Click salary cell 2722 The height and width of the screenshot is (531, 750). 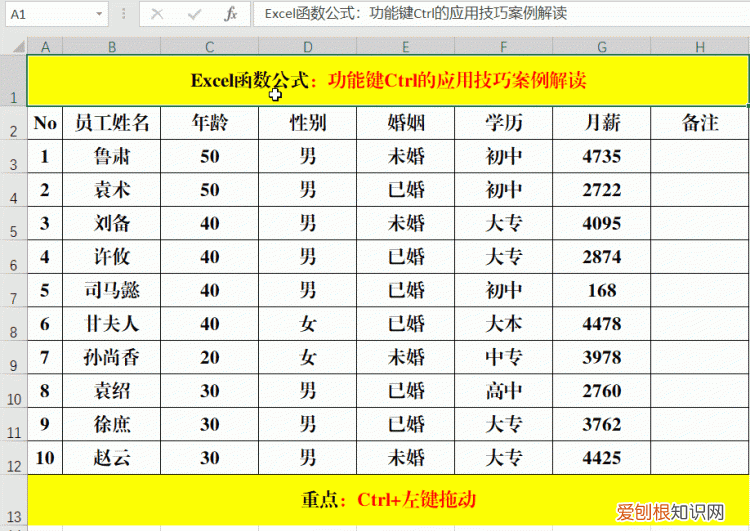pos(602,190)
